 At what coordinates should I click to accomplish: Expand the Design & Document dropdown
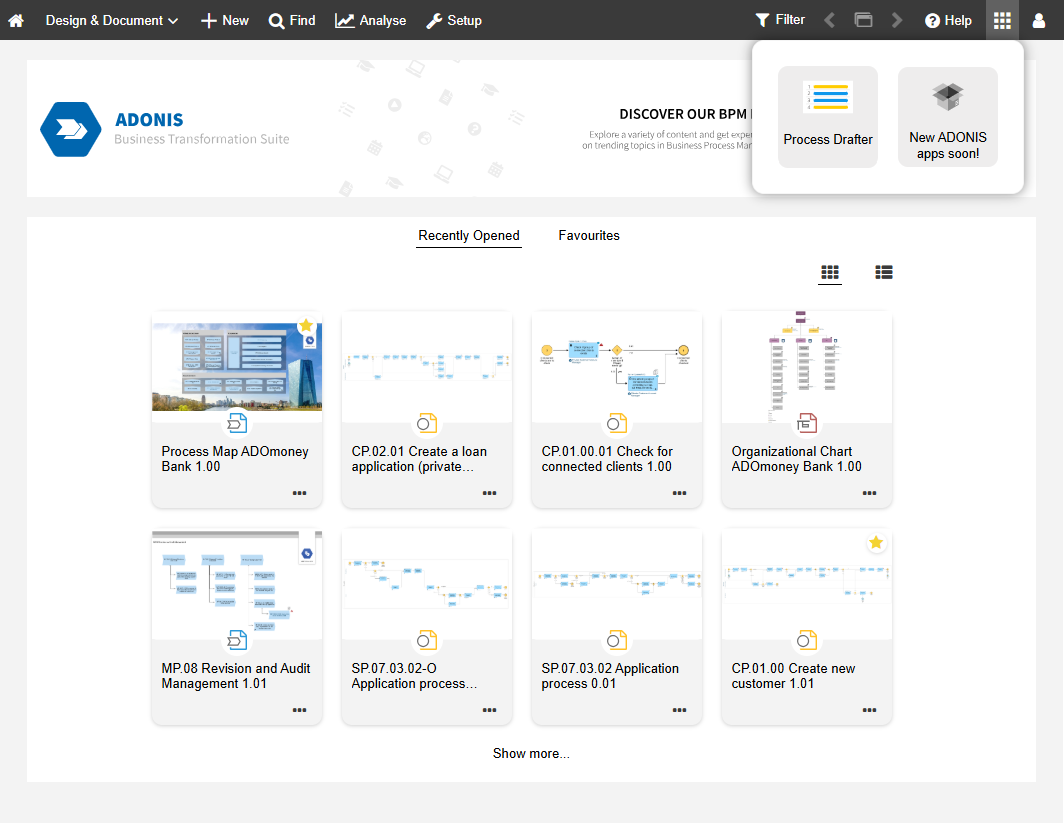(112, 20)
